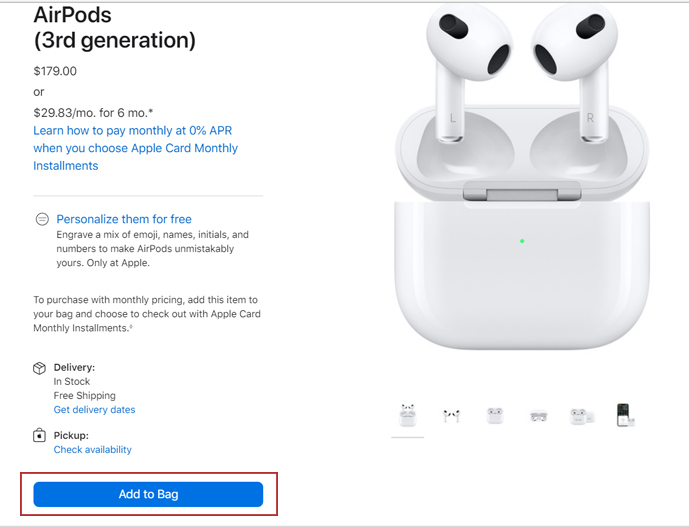Viewport: 689px width, 527px height.
Task: Select the fifth gallery thumbnail
Action: (581, 415)
